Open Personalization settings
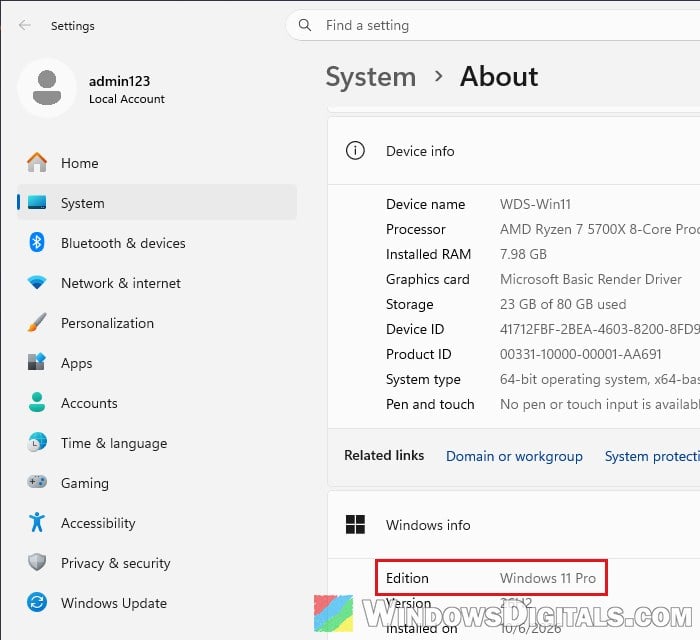700x640 pixels. (x=157, y=323)
